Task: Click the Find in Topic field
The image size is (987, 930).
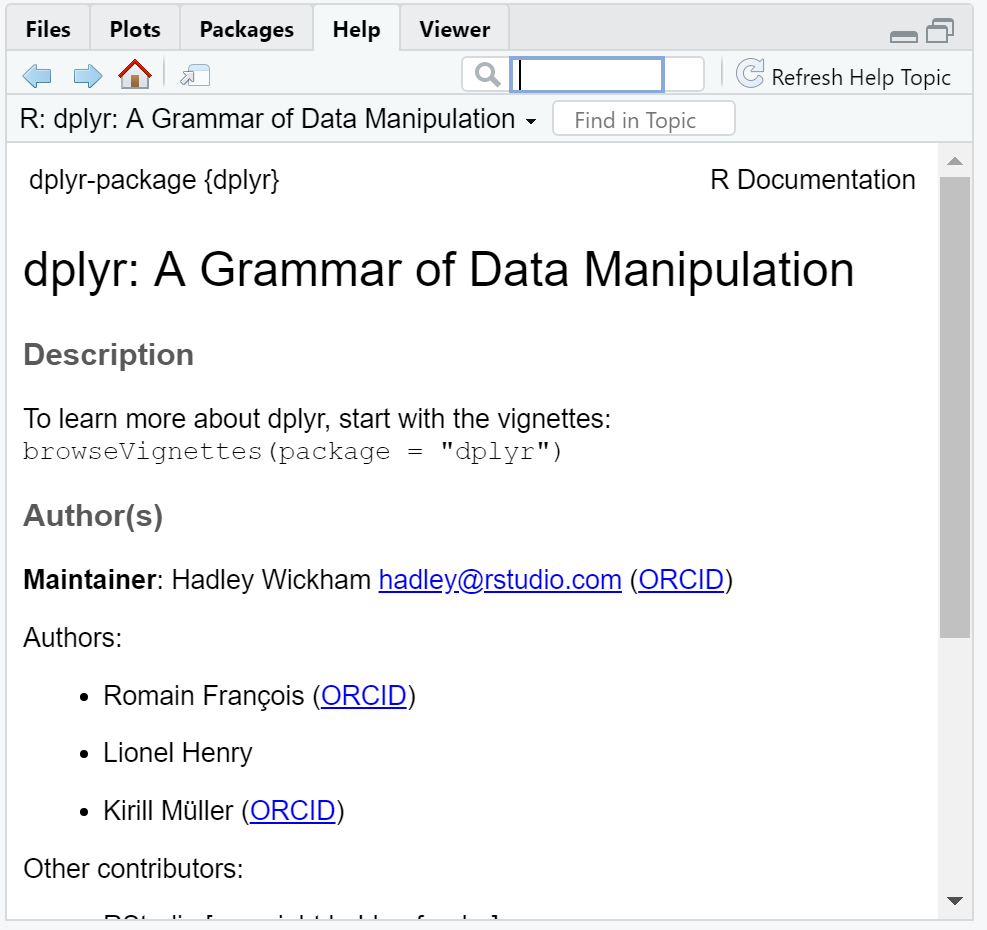Action: (643, 119)
